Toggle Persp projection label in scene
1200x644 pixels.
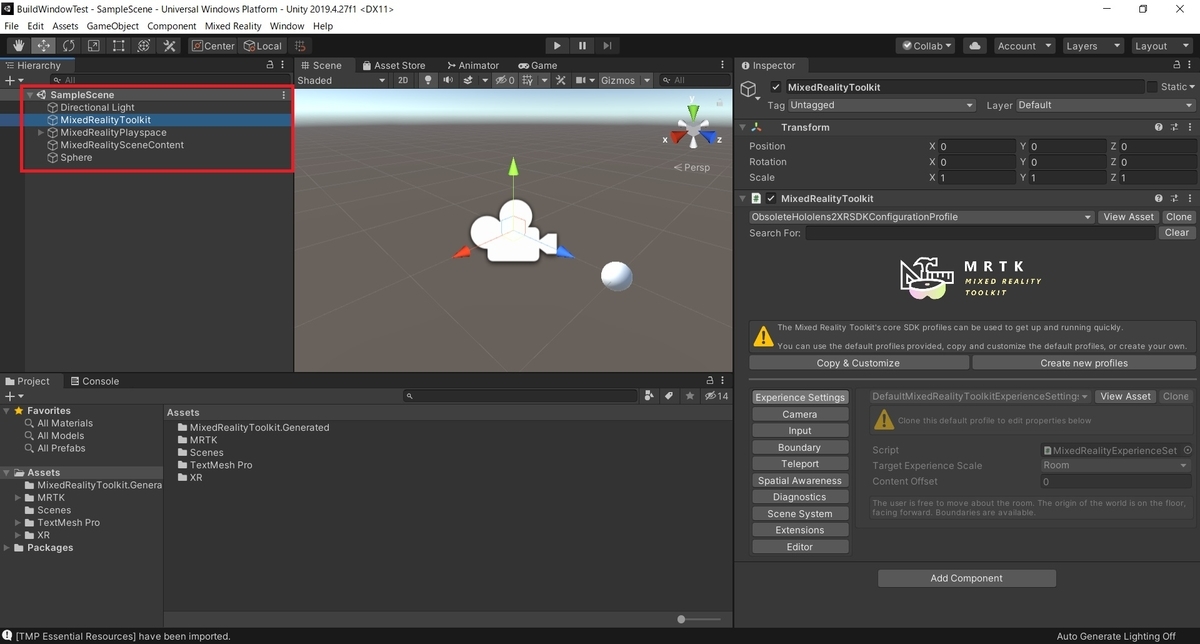tap(692, 167)
